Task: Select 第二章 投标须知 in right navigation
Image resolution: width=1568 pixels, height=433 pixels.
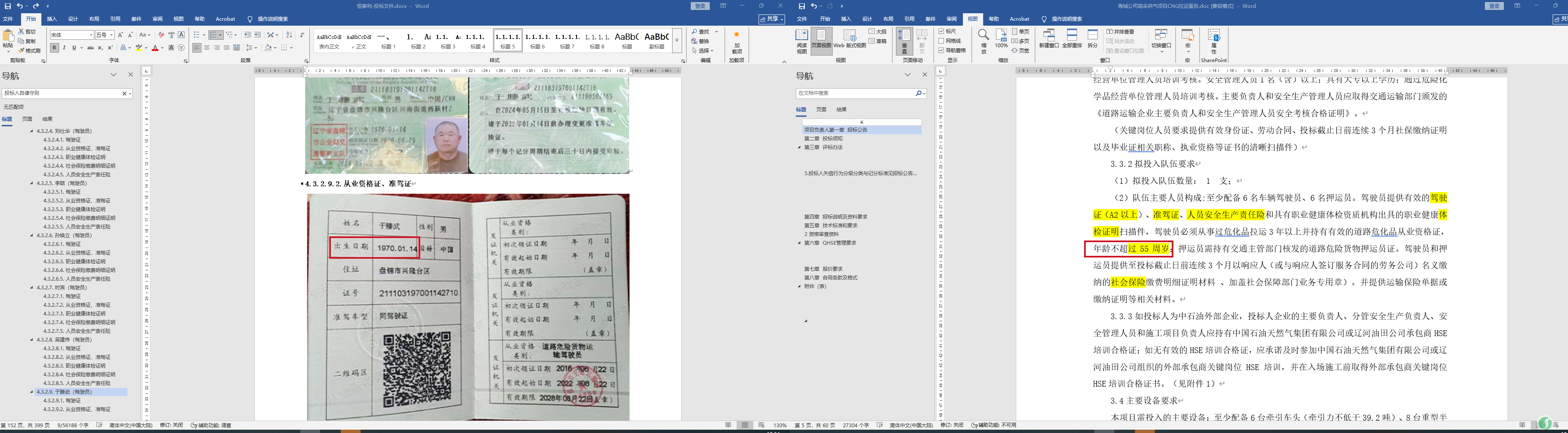Action: pos(823,138)
